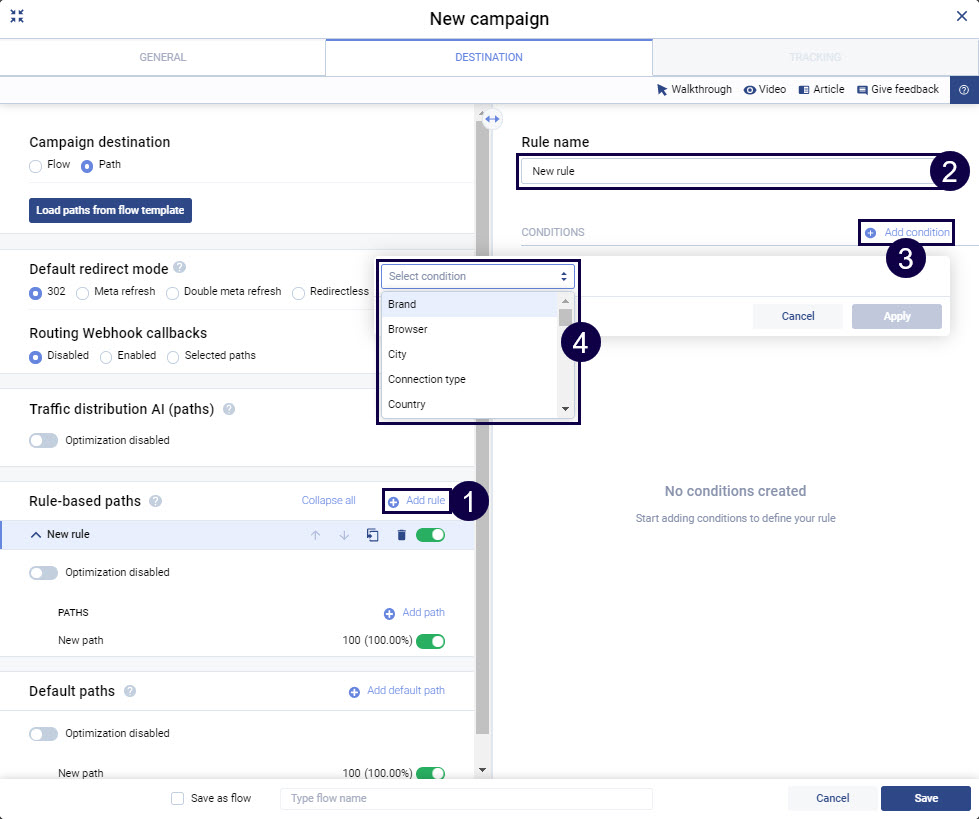Open the Select condition dropdown
This screenshot has height=819, width=979.
(x=478, y=276)
